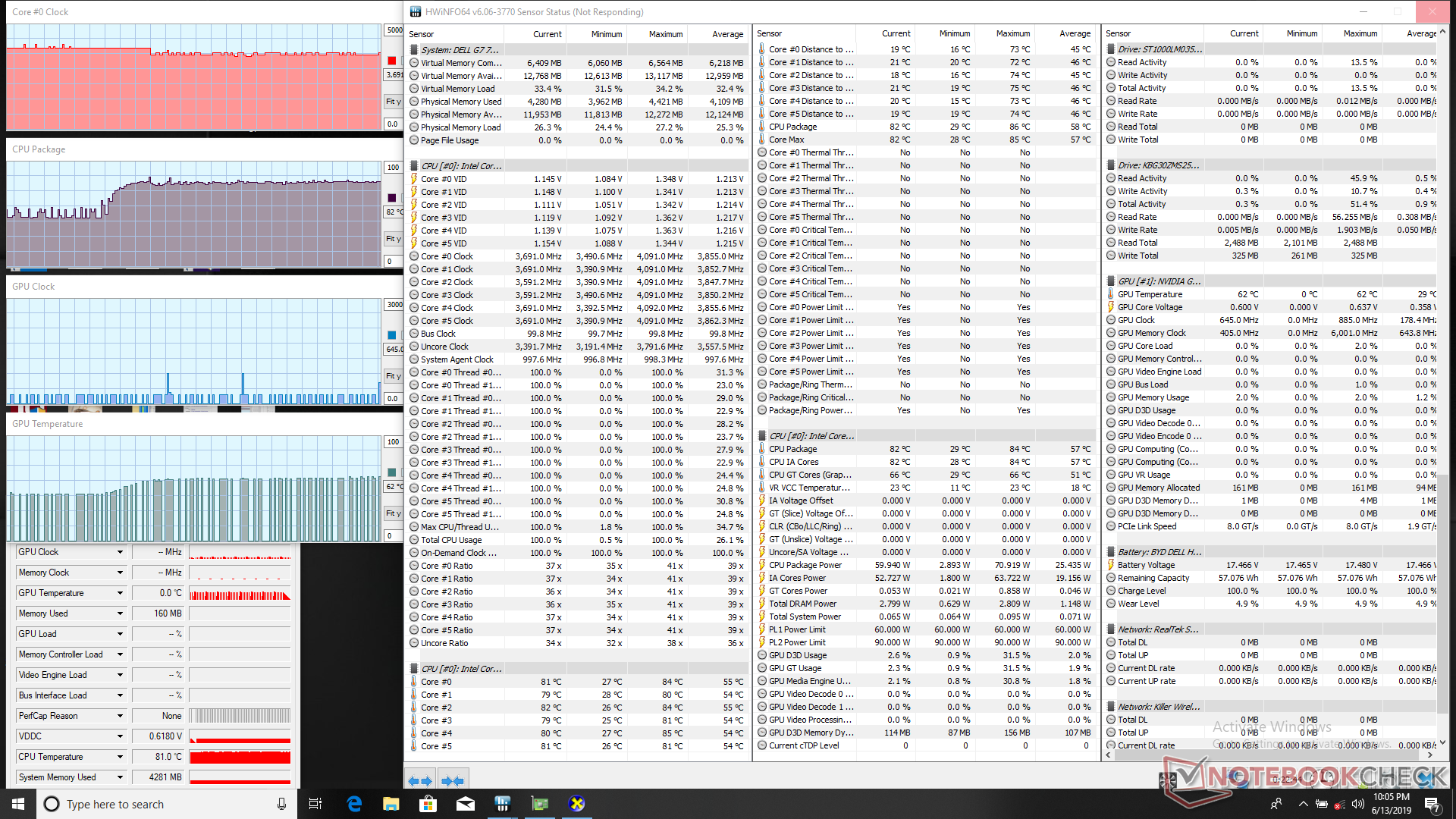Open the yellow X app in taskbar
Screen dimensions: 1456x819
tap(576, 804)
